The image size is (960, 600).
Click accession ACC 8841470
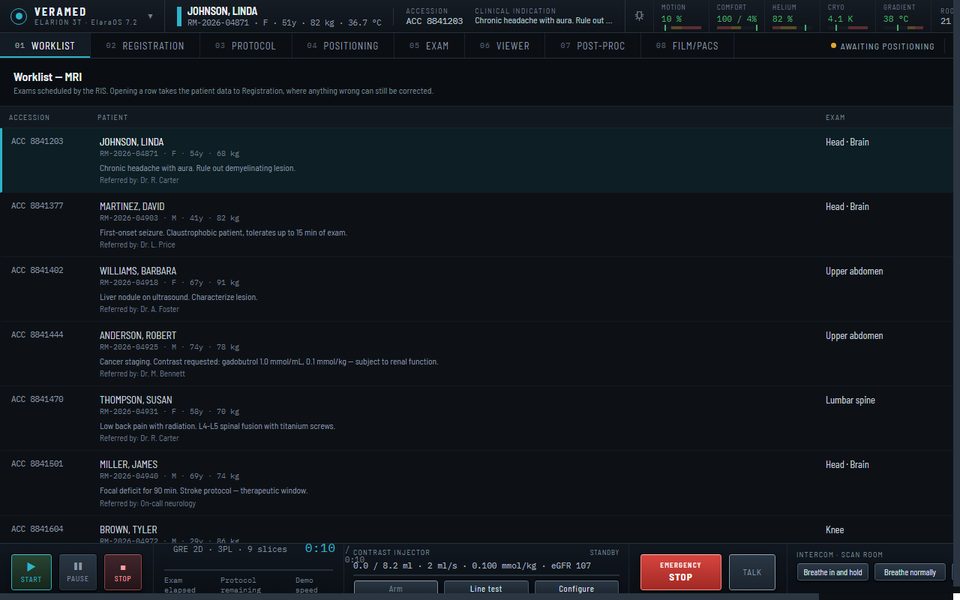(x=37, y=399)
